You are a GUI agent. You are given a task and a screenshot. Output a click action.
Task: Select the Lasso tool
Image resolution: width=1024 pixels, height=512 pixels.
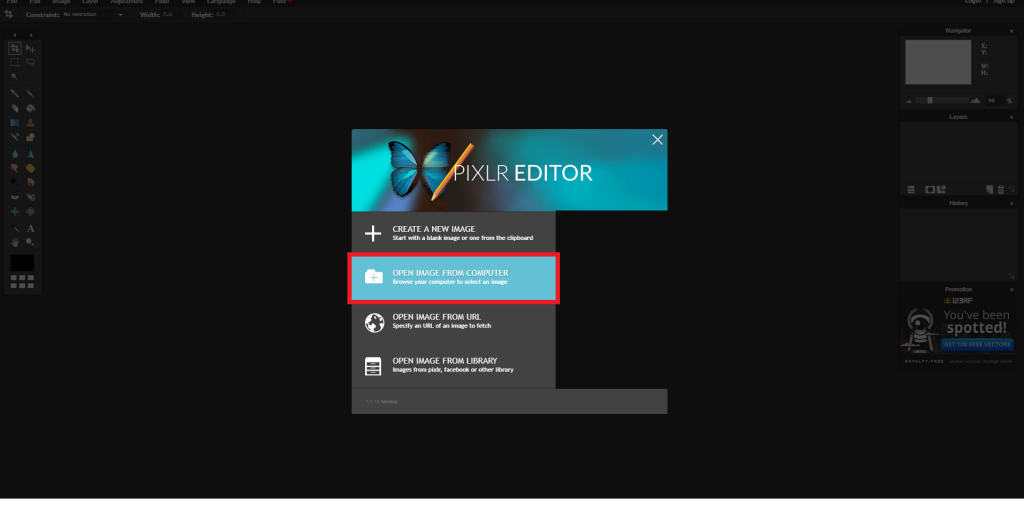coord(30,62)
